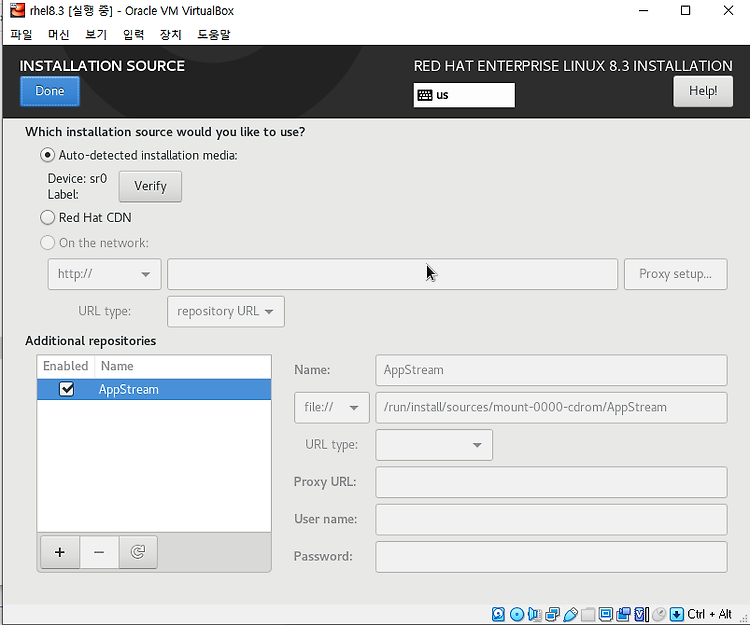Click the Enabled column header
This screenshot has height=625, width=750.
66,366
